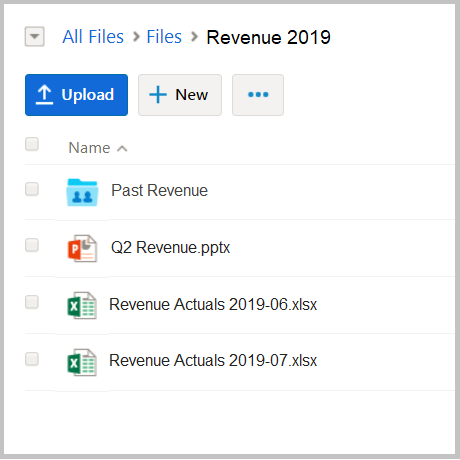Viewport: 460px width, 460px height.
Task: Upload a file with the Upload button
Action: click(76, 95)
